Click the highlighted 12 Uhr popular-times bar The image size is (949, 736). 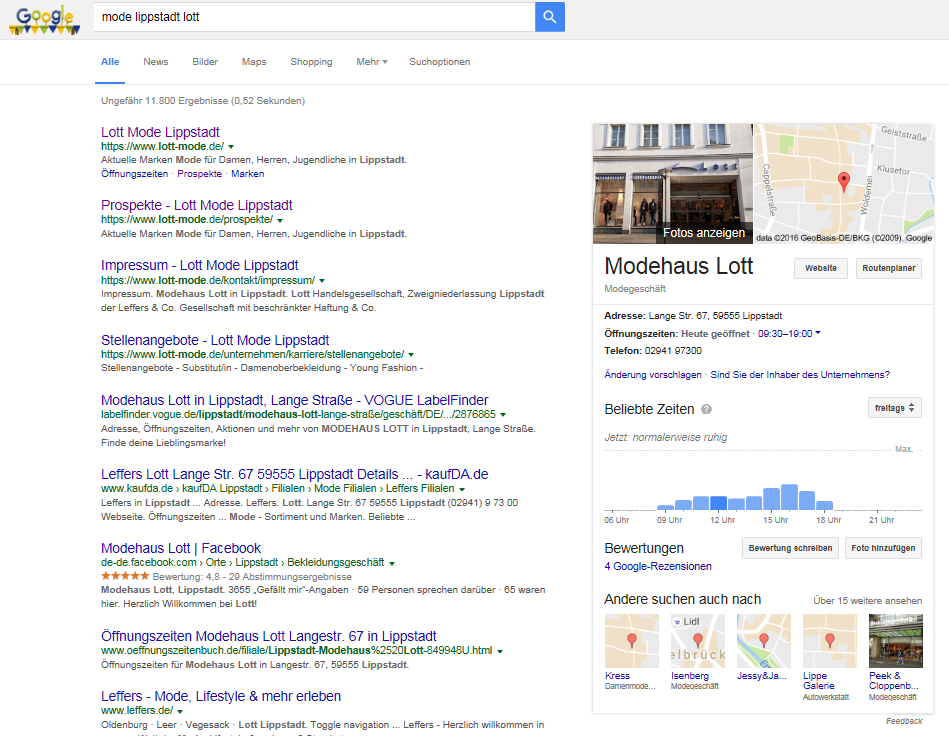point(718,502)
